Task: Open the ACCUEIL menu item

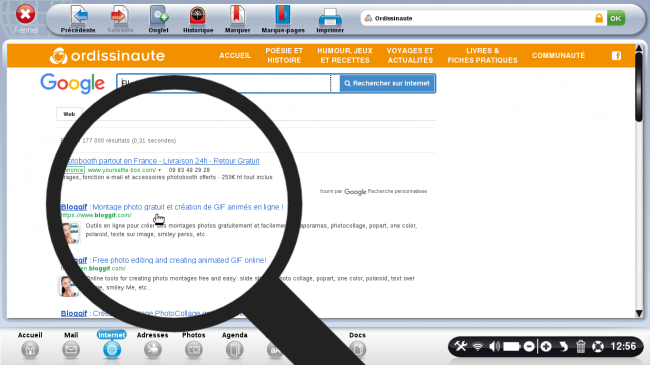Action: point(235,56)
